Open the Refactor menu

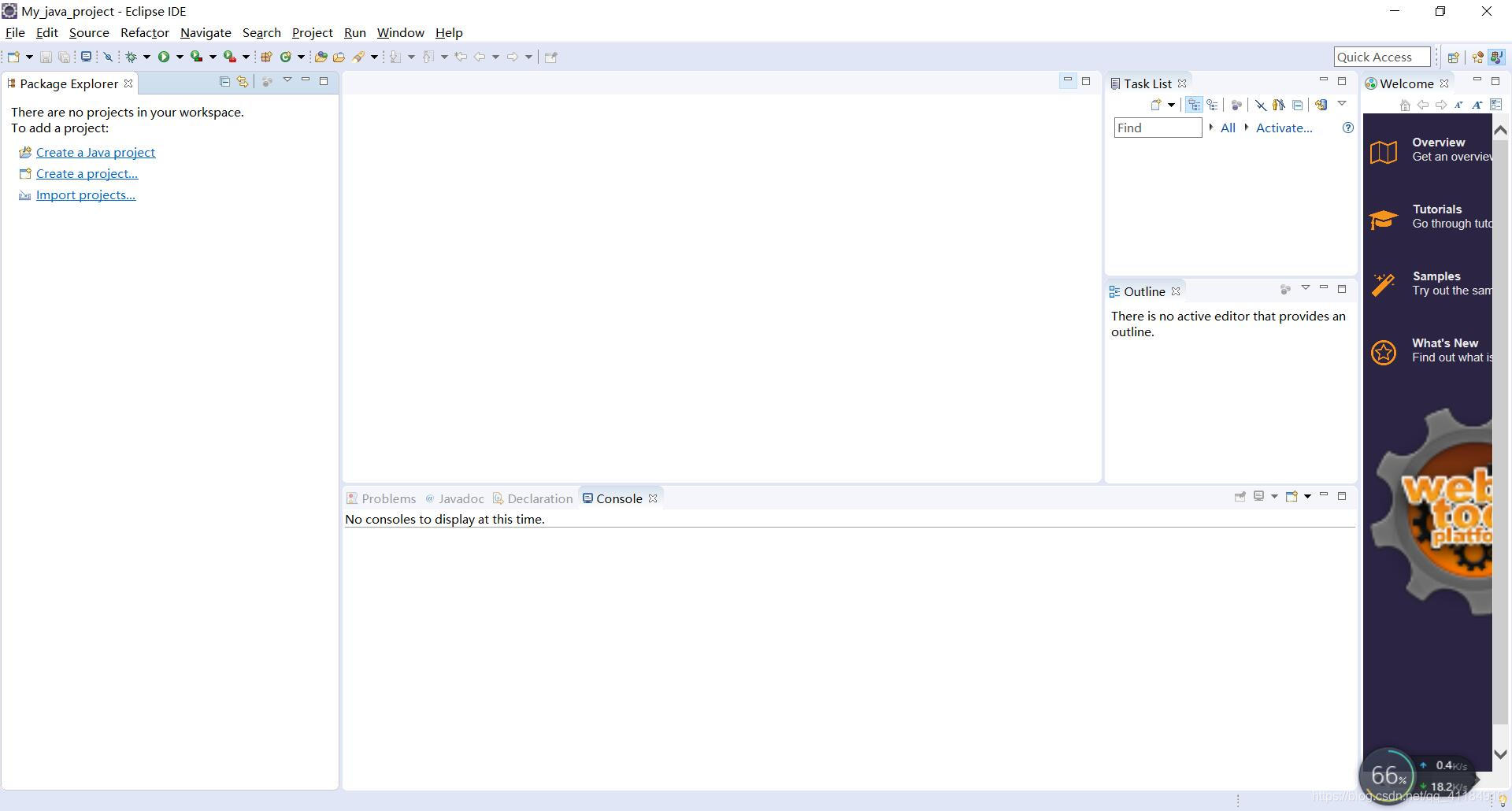(x=145, y=33)
